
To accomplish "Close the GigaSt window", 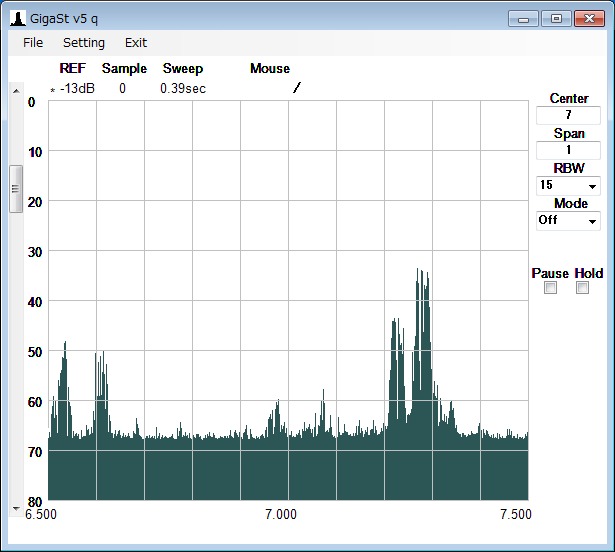I will pos(588,18).
